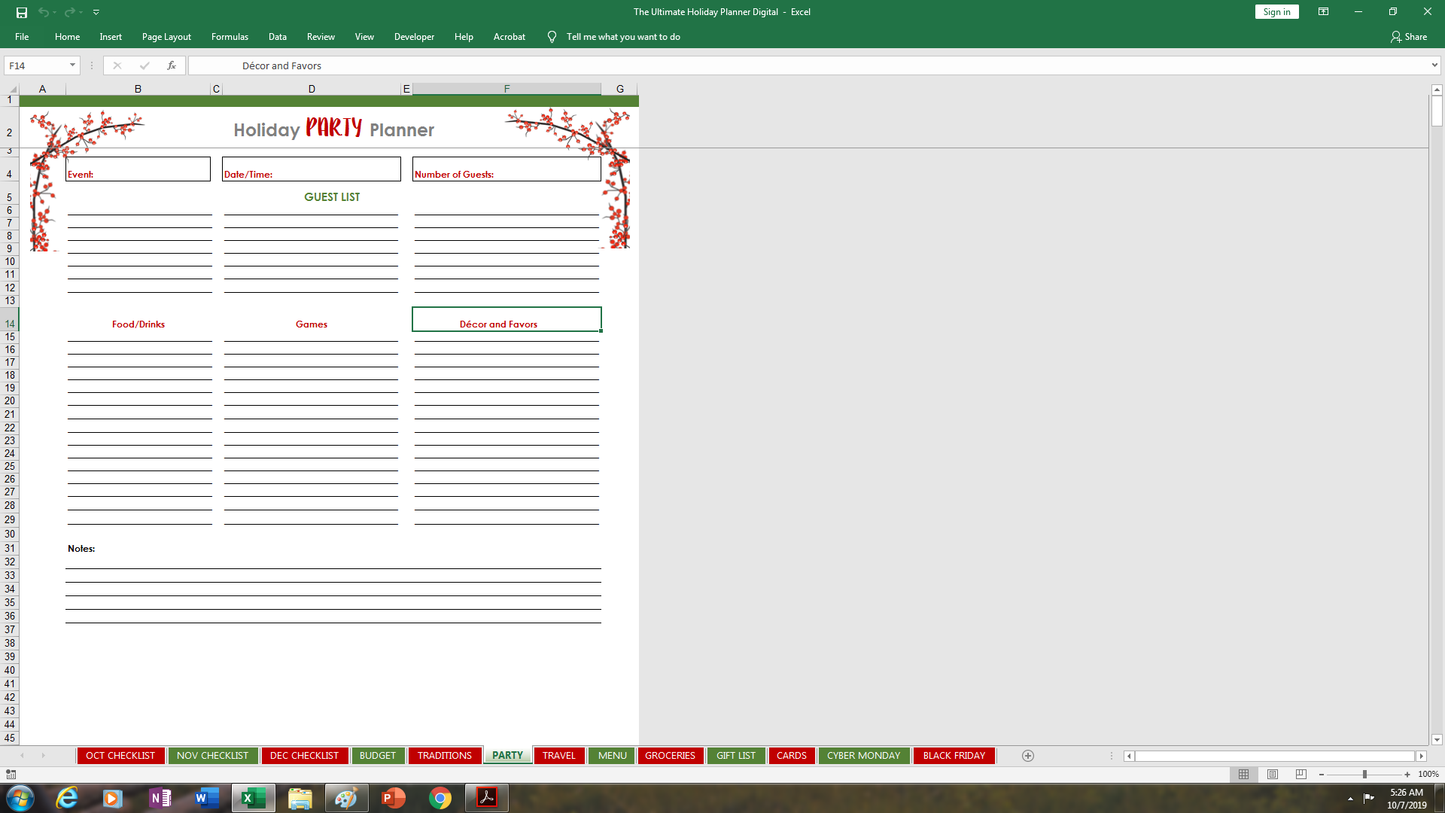Select Page Break Preview view icon
The image size is (1445, 813).
(1300, 774)
